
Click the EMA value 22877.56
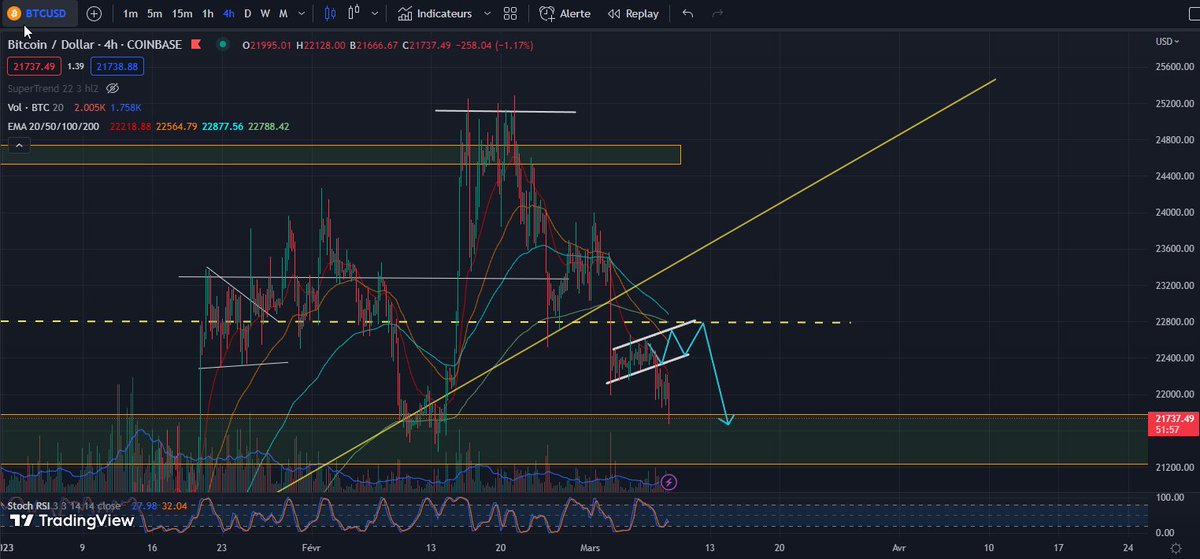[224, 126]
